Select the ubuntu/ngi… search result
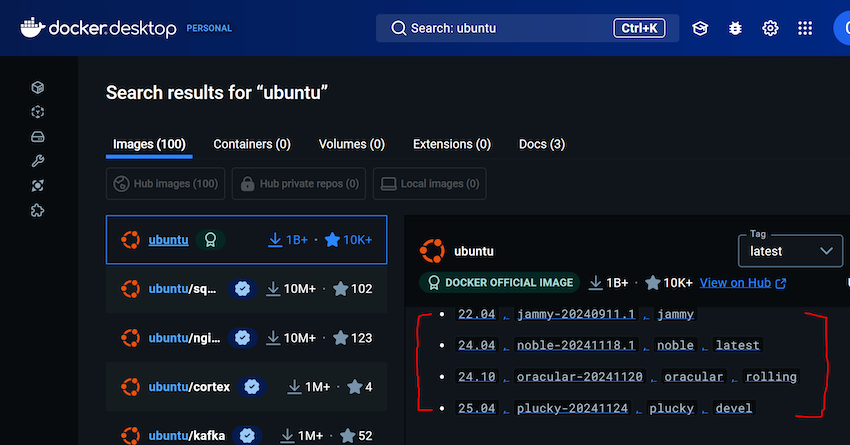This screenshot has height=445, width=850. click(x=247, y=338)
